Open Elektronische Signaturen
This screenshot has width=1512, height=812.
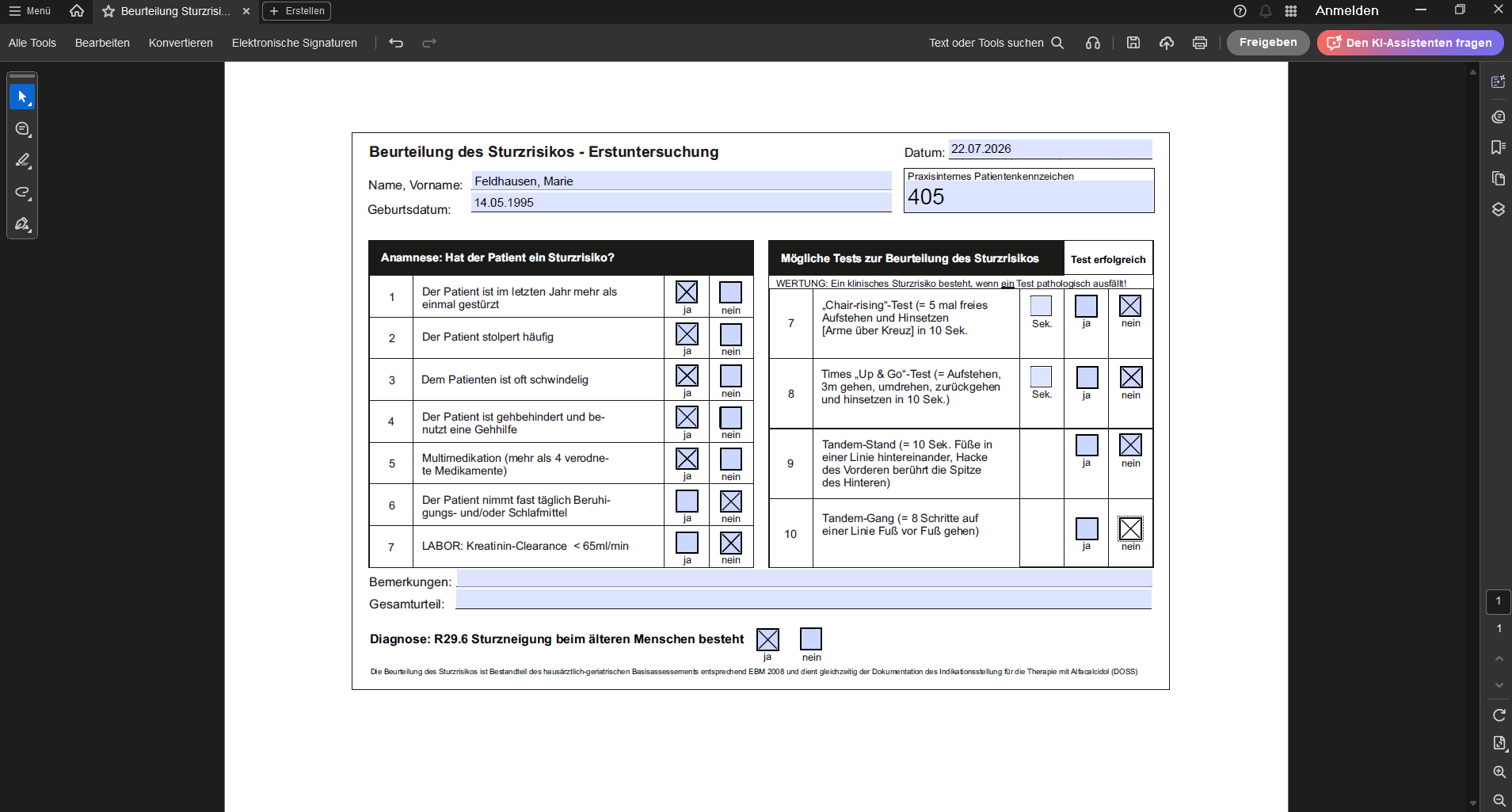click(x=295, y=43)
